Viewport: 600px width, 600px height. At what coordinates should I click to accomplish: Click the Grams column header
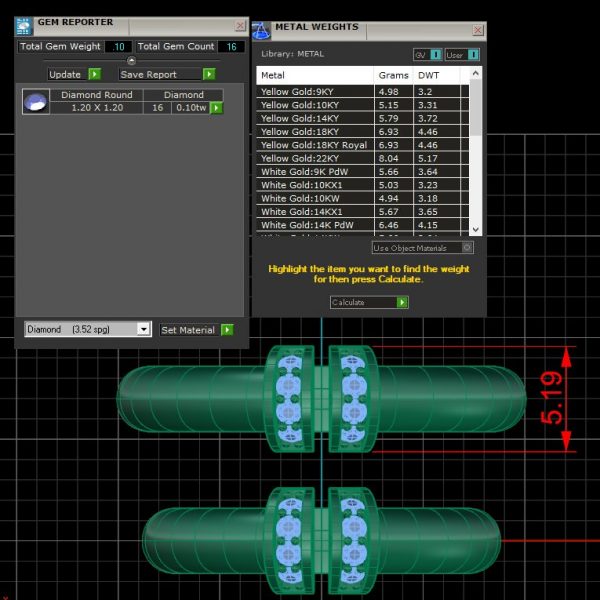click(x=393, y=75)
